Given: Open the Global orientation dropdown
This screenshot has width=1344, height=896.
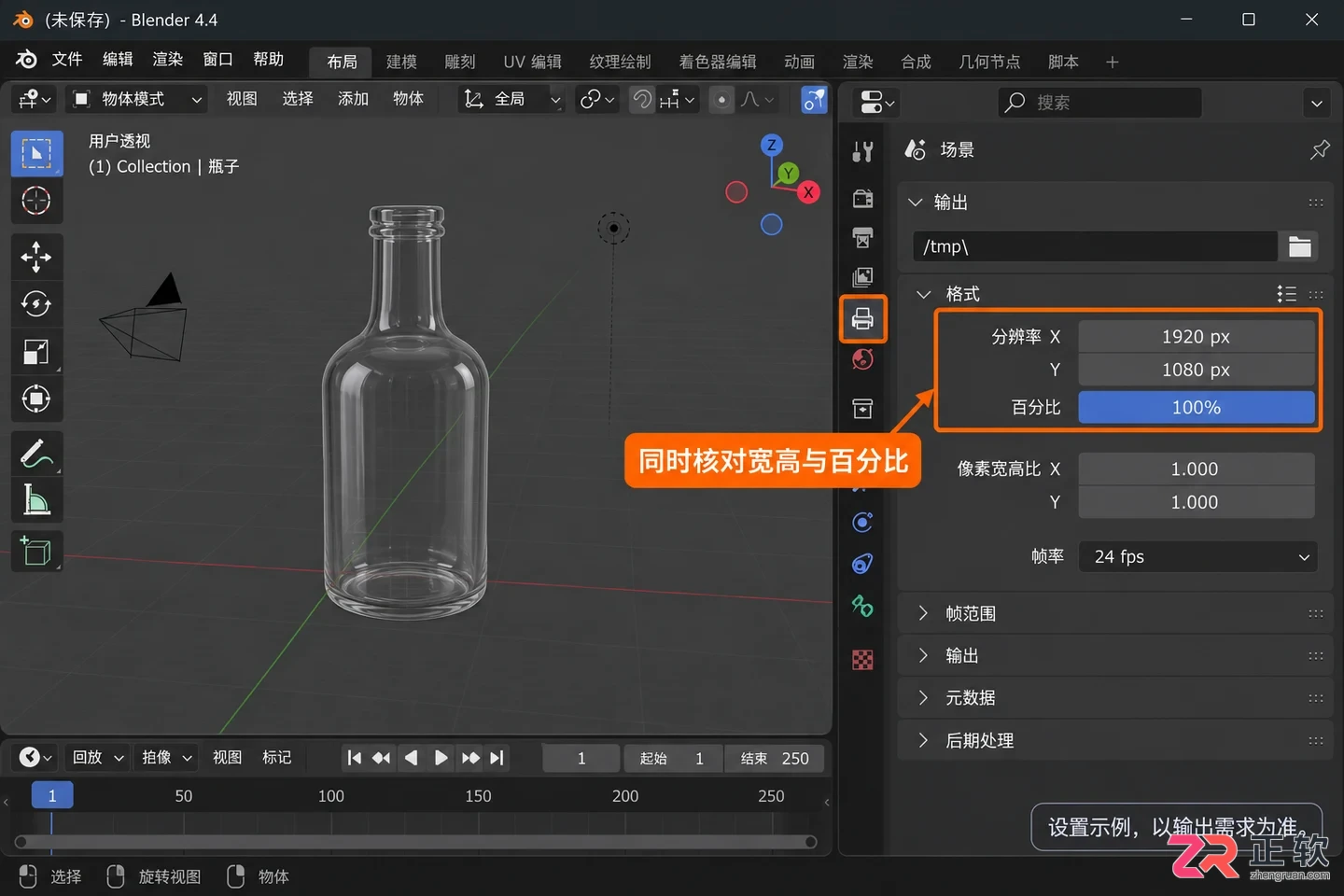Looking at the screenshot, I should click(511, 99).
